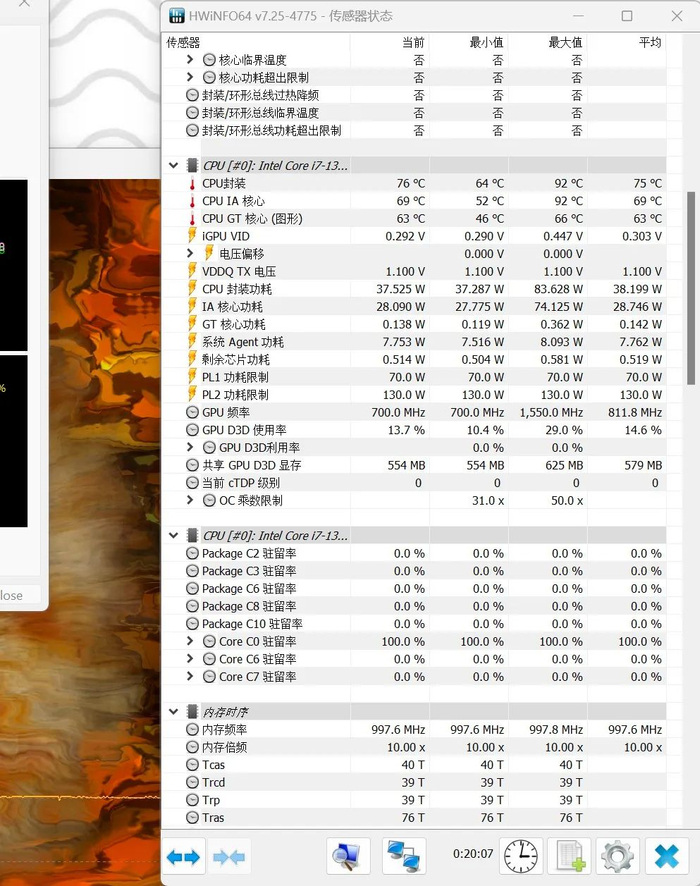Viewport: 700px width, 886px height.
Task: Click lightning icon beside PL2 功耗限制
Action: tap(192, 394)
